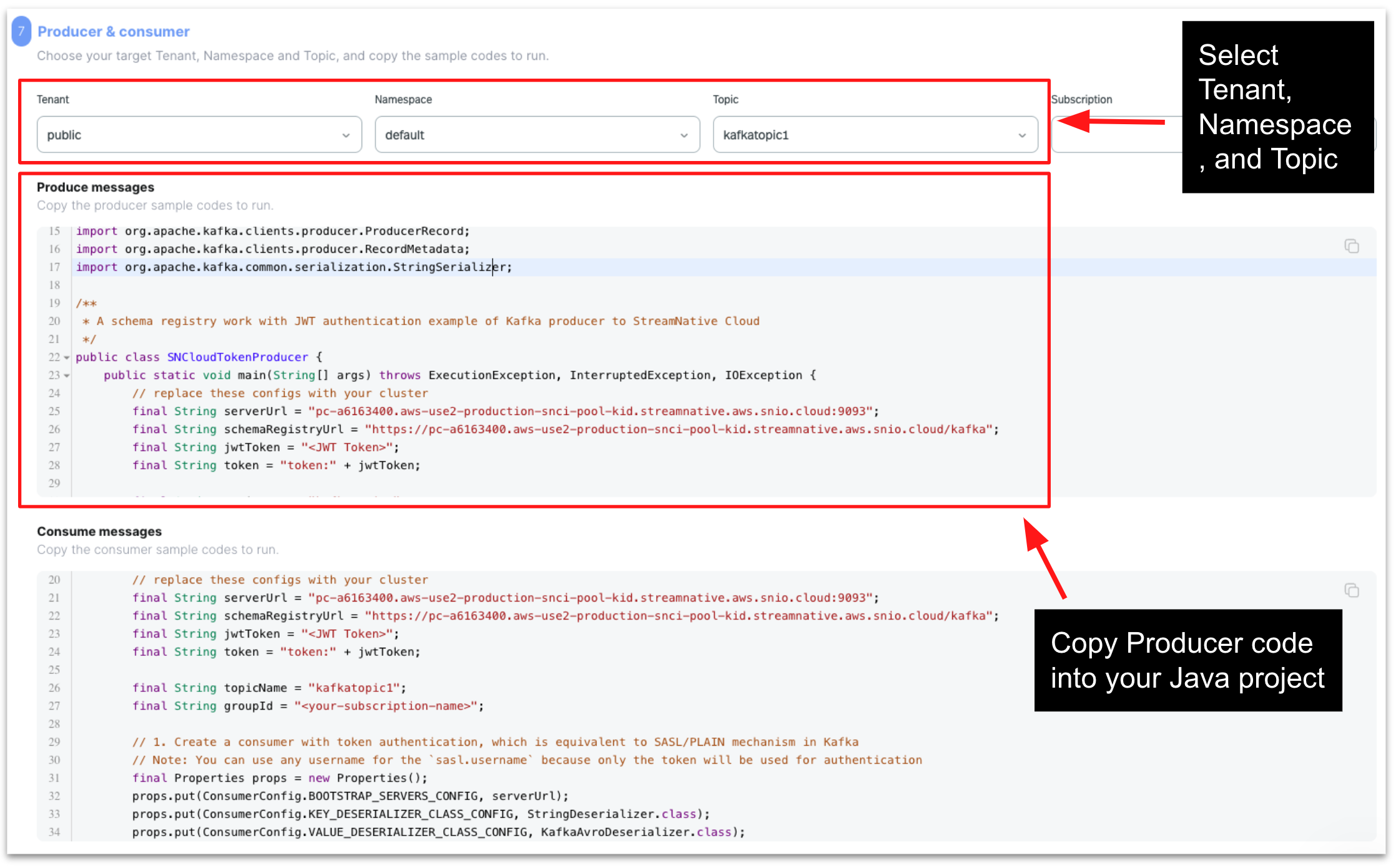Click the copy icon on the producer code block

pyautogui.click(x=1352, y=246)
